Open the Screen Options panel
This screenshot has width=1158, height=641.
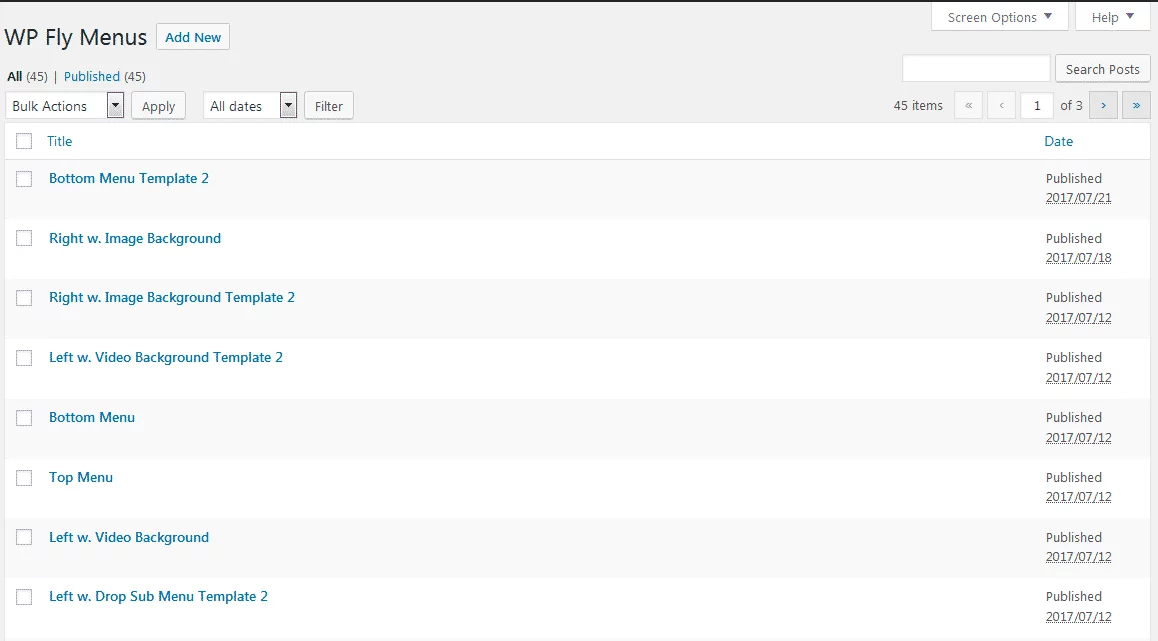point(998,16)
